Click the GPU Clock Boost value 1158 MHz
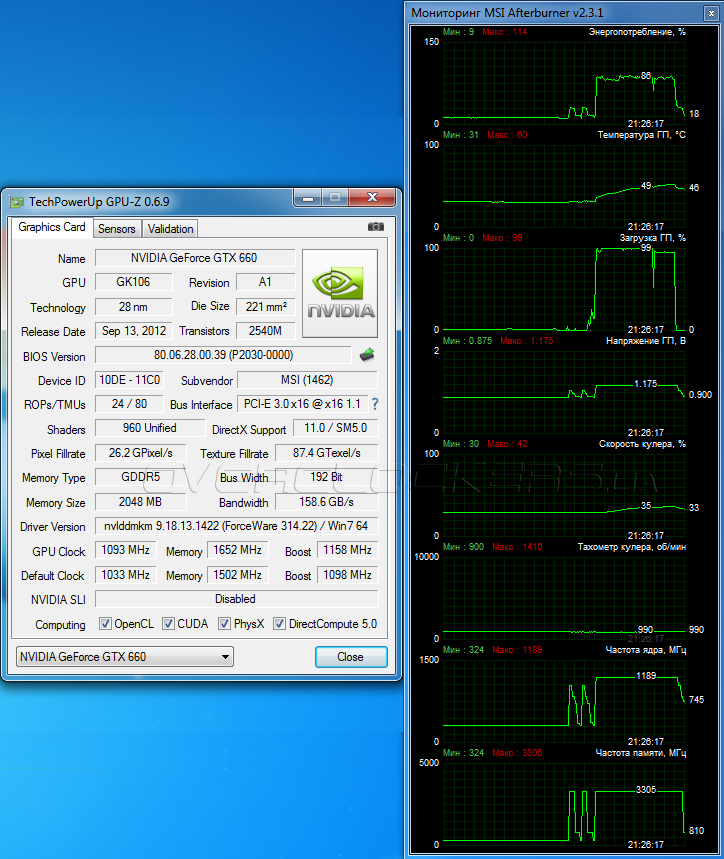The image size is (724, 859). 348,550
